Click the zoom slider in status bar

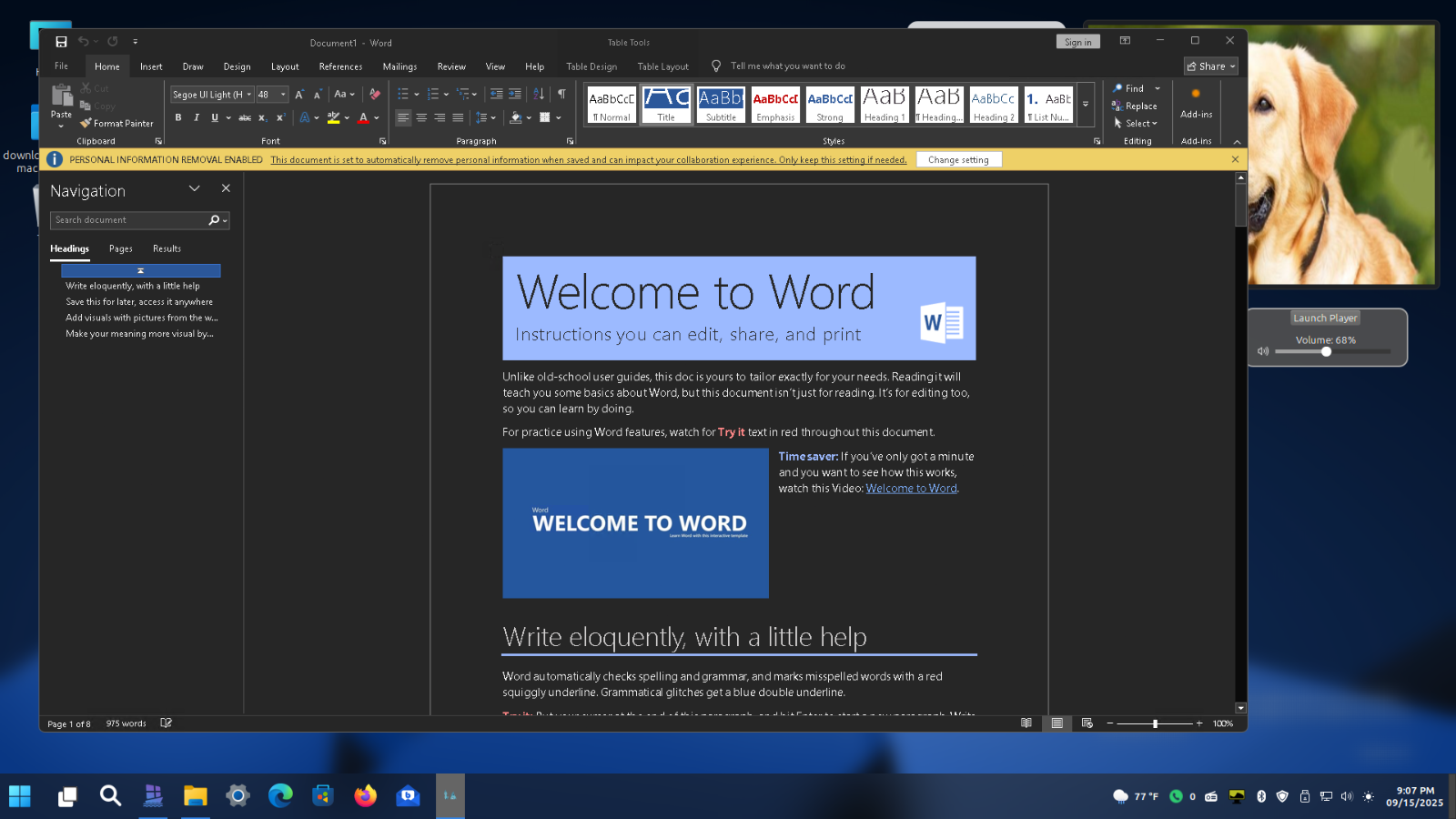point(1155,723)
